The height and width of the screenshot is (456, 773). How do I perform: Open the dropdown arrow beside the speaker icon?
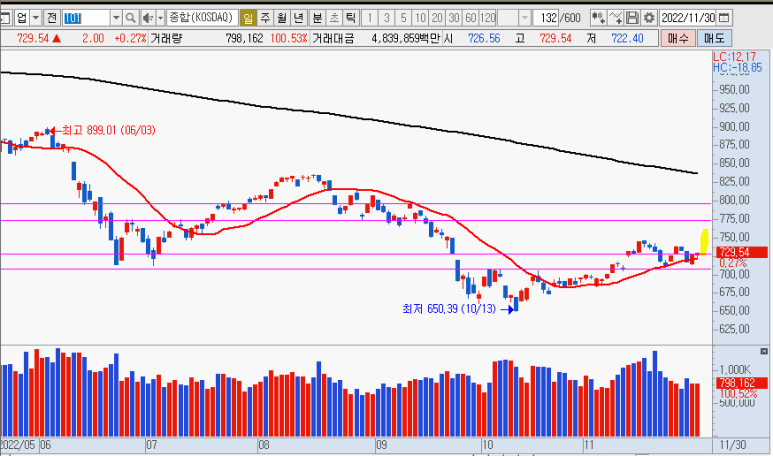click(160, 19)
